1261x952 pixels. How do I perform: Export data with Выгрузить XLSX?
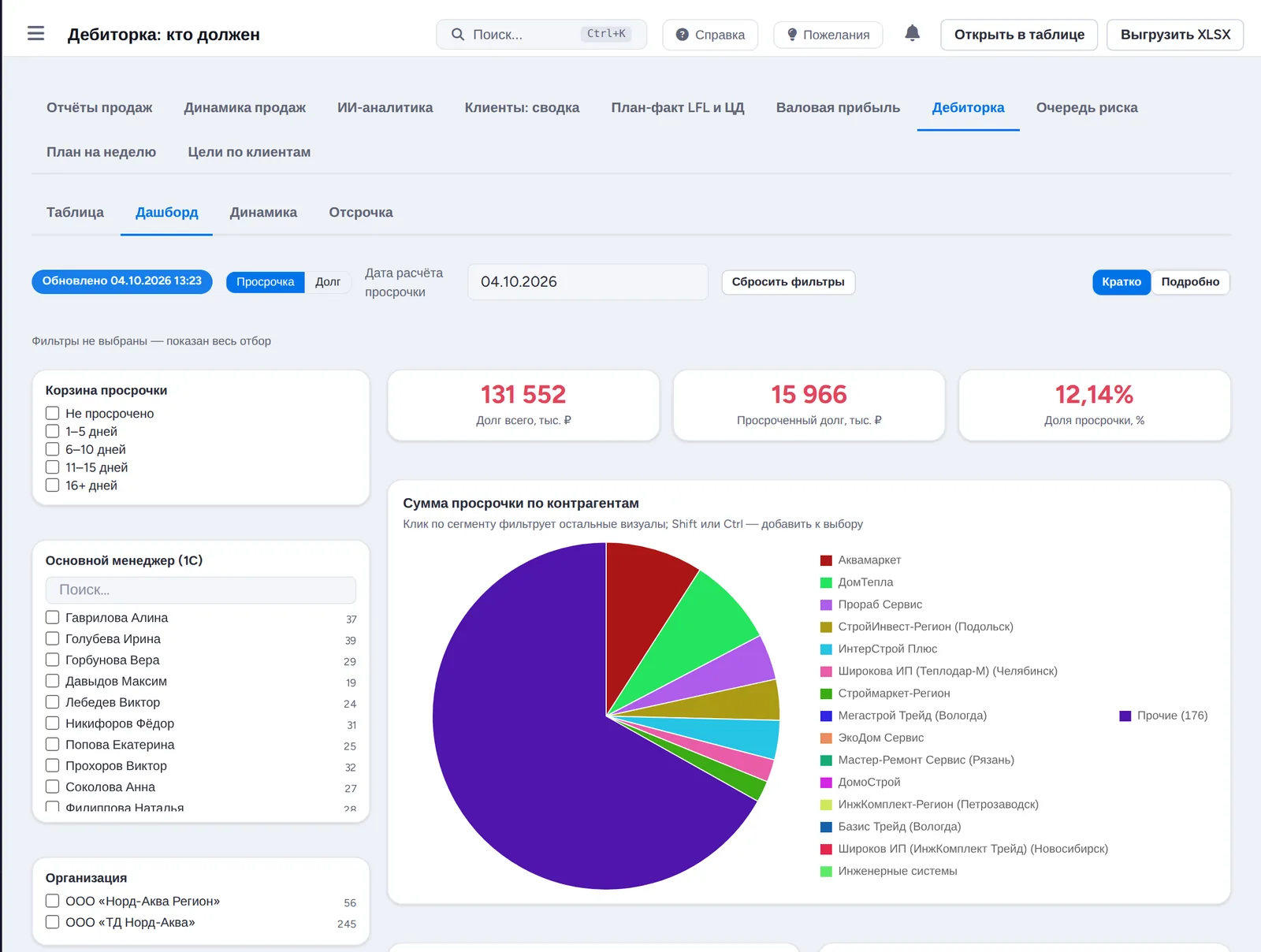pos(1175,35)
